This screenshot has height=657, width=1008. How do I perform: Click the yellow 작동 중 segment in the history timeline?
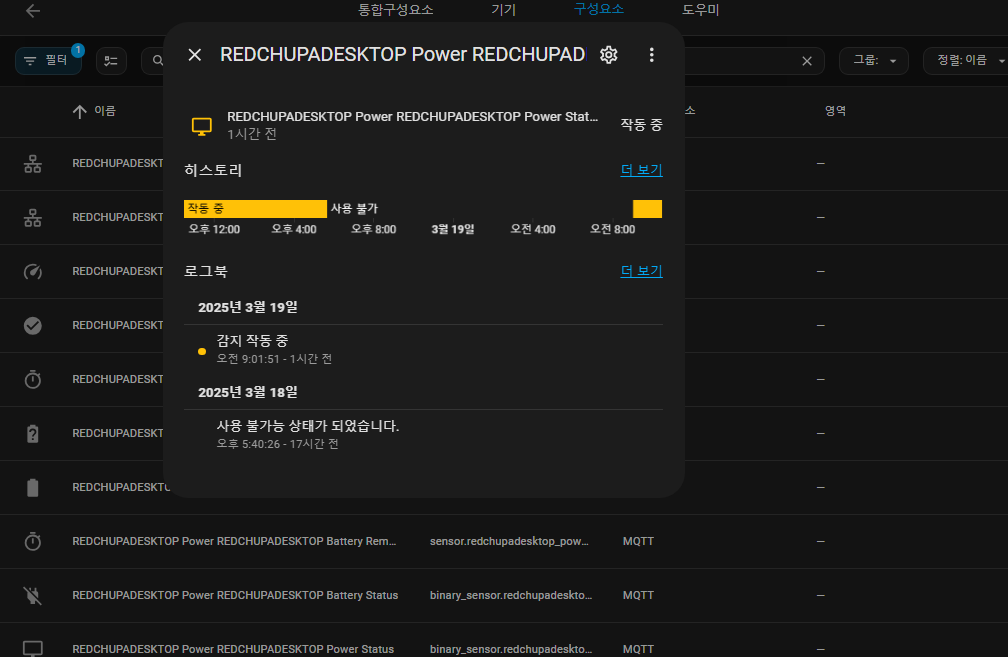[x=255, y=209]
